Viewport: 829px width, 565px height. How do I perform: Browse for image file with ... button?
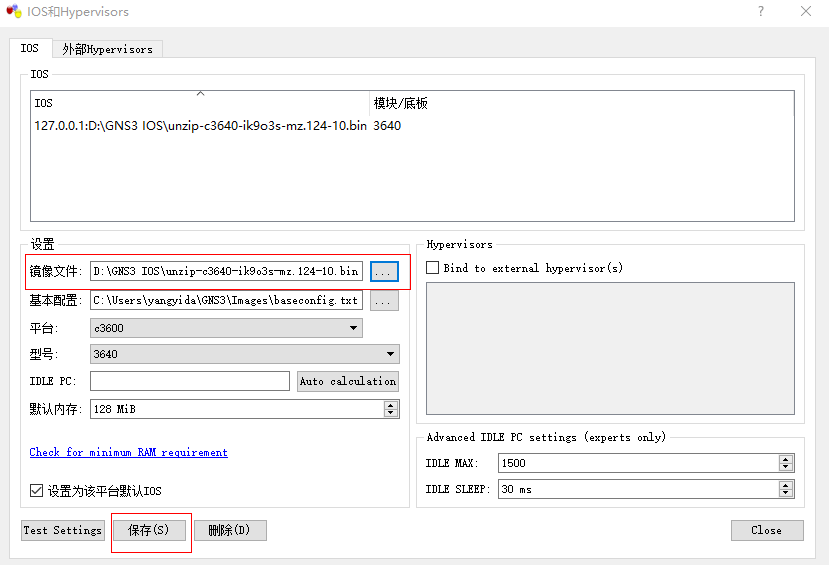click(x=384, y=272)
